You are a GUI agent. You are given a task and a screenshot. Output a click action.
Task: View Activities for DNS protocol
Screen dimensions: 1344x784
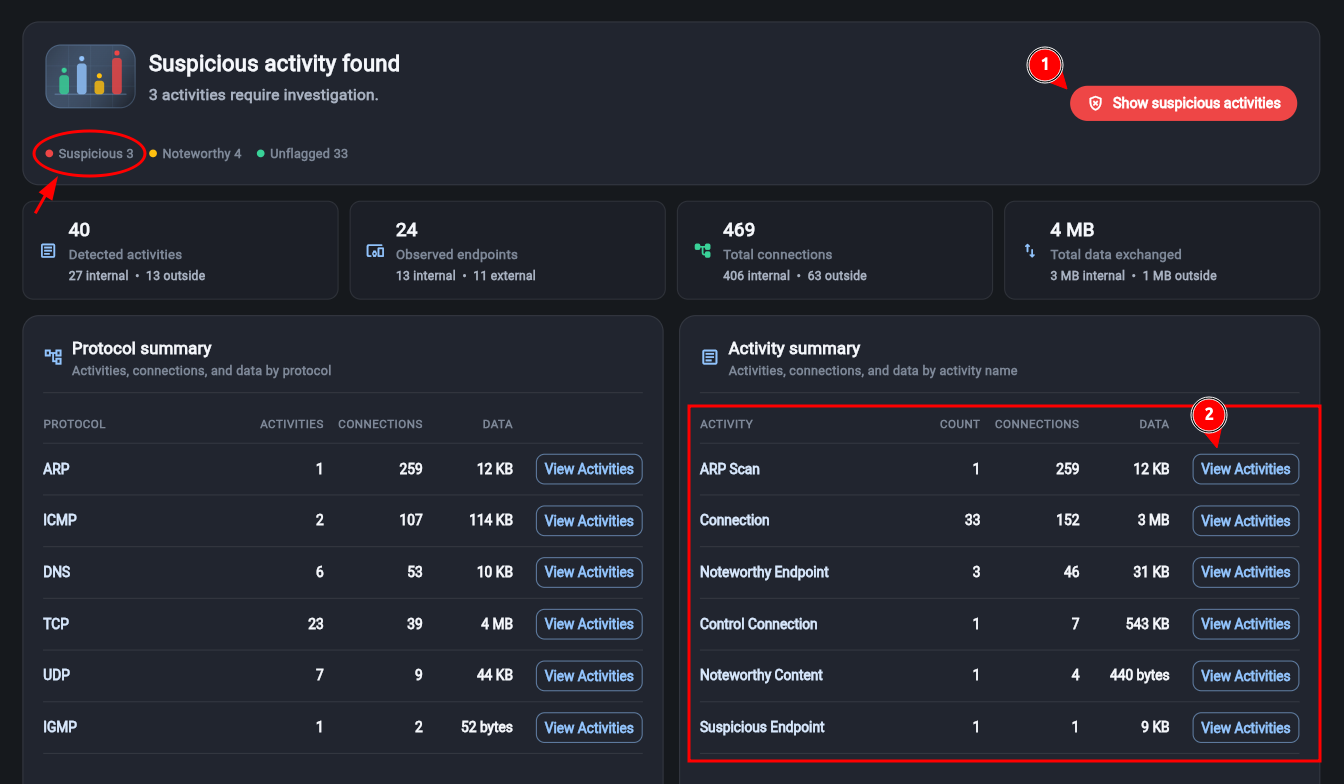point(589,572)
